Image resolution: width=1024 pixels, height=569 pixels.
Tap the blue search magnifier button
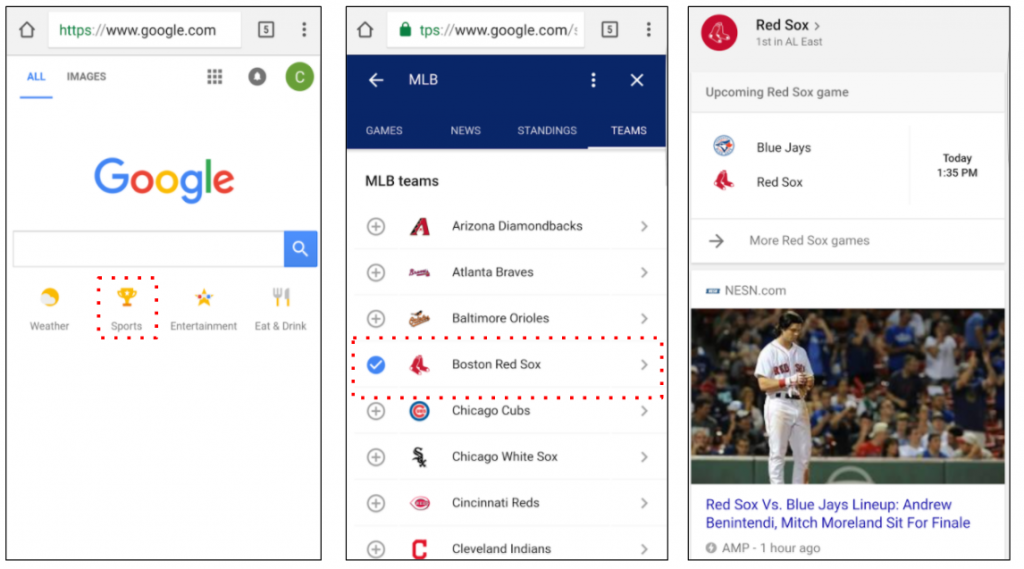pyautogui.click(x=300, y=248)
